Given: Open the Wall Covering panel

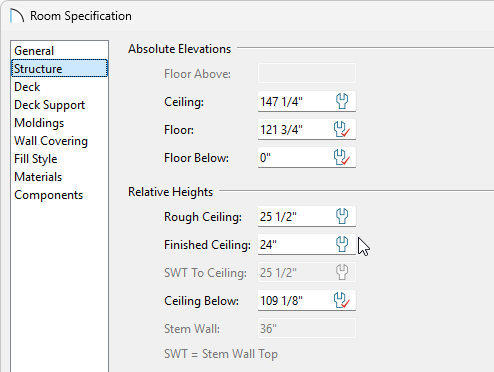Looking at the screenshot, I should click(x=59, y=141).
